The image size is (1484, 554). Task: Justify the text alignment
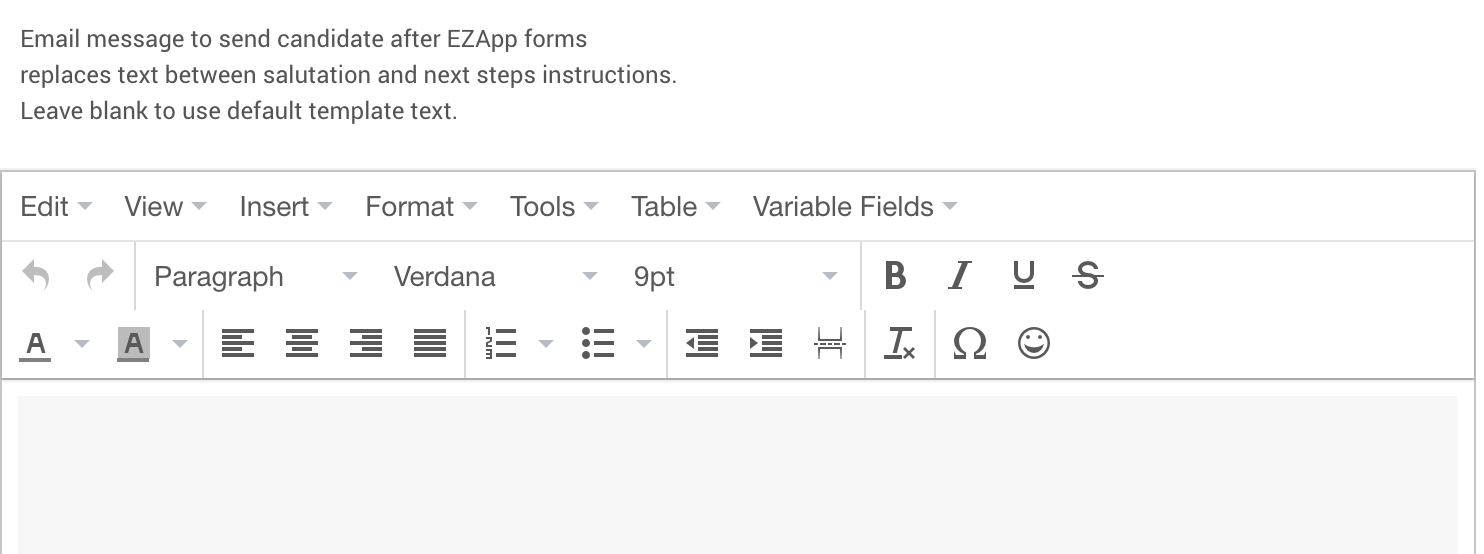[x=429, y=344]
